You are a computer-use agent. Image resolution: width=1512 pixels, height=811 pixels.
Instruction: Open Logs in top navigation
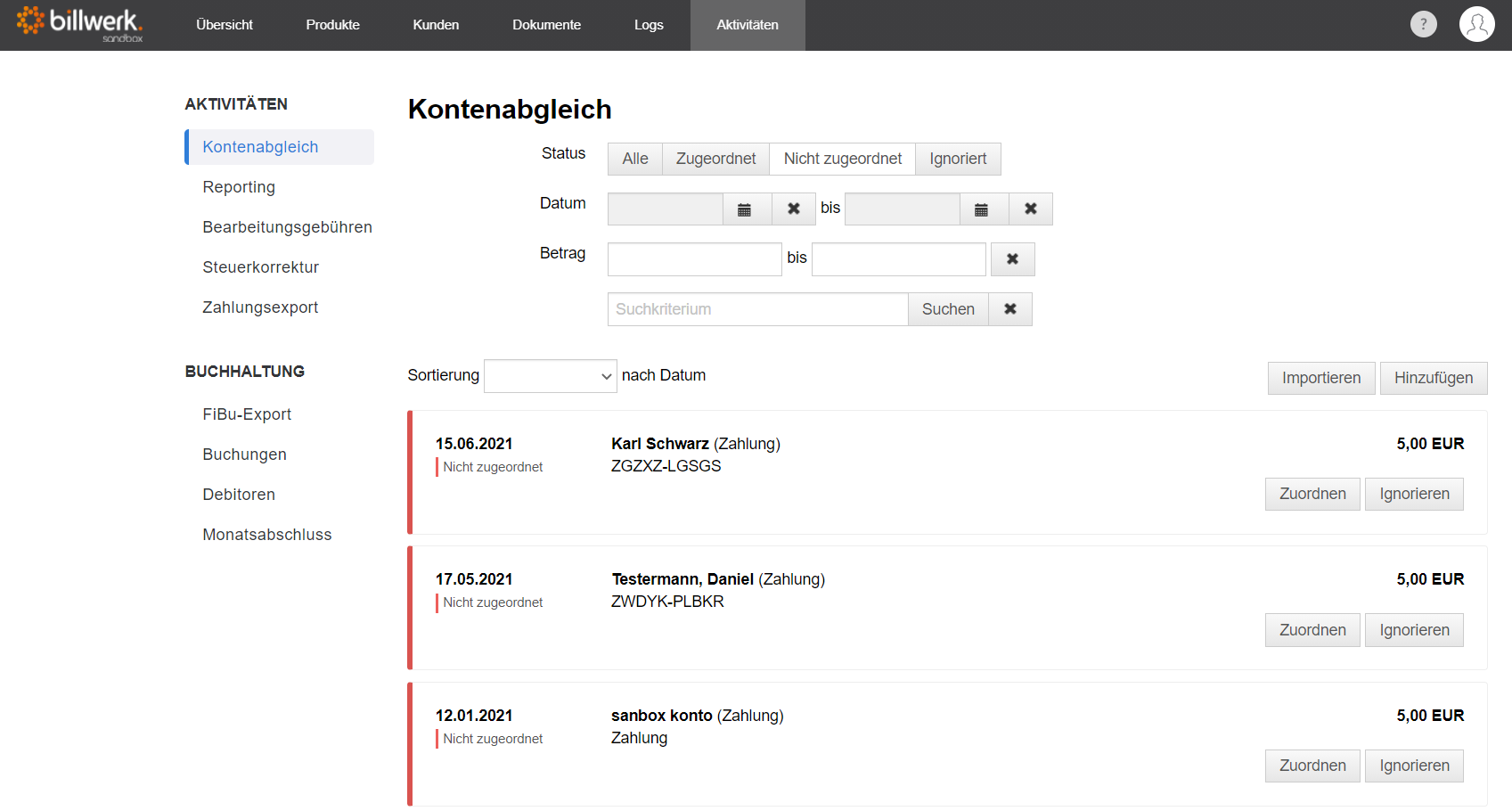click(649, 25)
